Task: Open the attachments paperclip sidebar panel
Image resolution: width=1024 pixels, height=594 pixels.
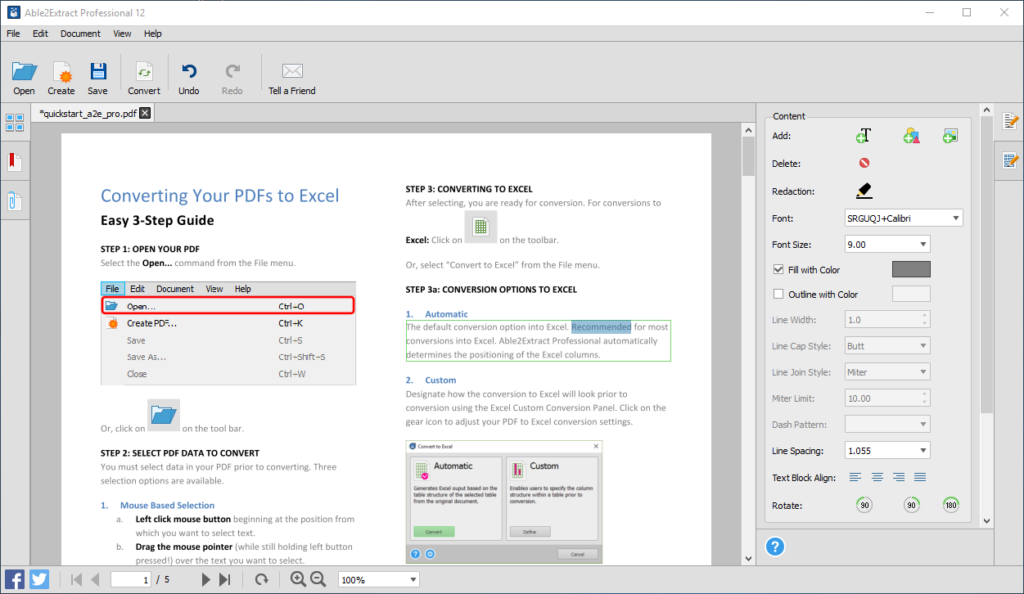Action: 14,200
